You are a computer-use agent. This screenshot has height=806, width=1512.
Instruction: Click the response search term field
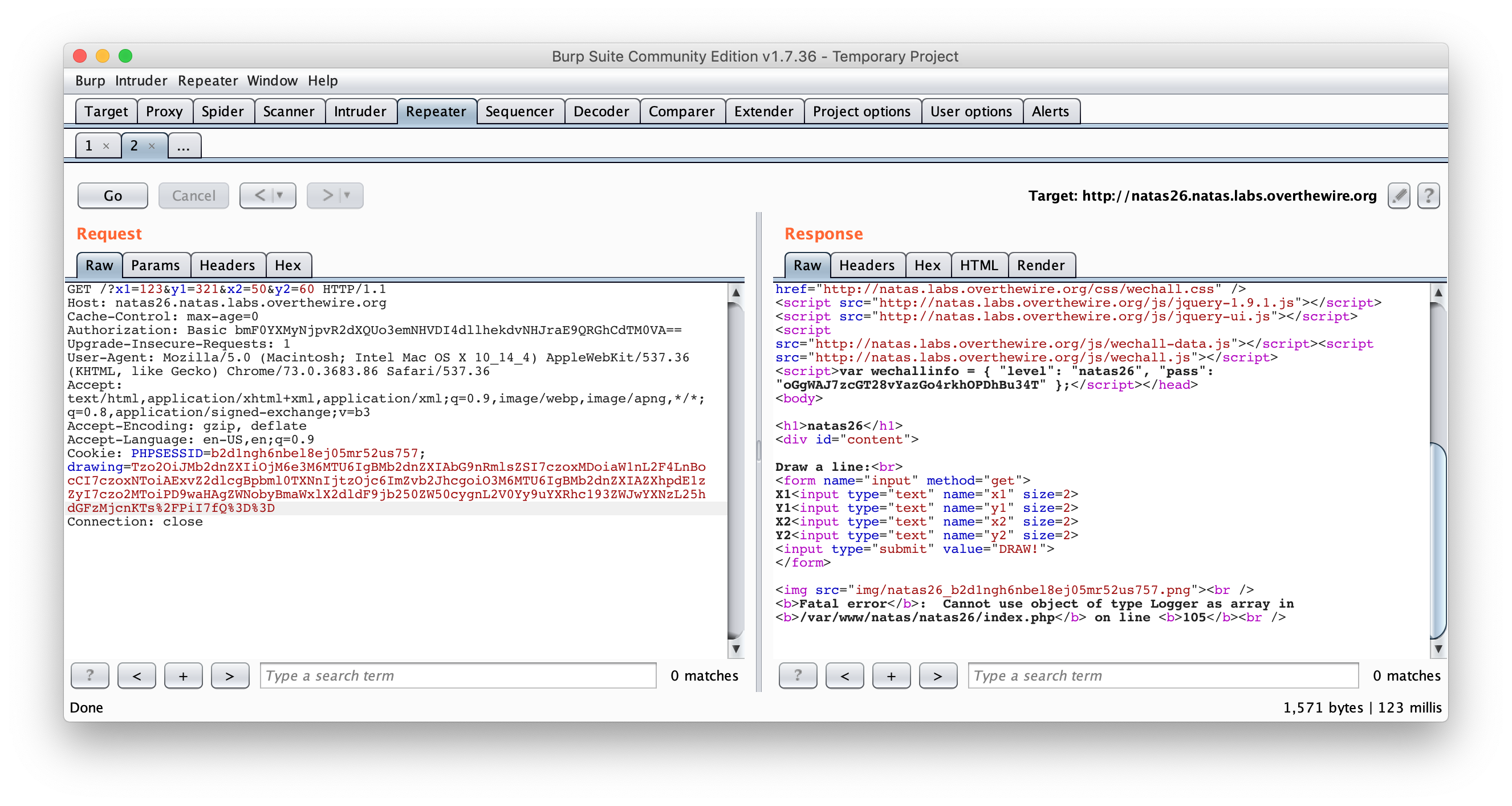tap(1162, 675)
